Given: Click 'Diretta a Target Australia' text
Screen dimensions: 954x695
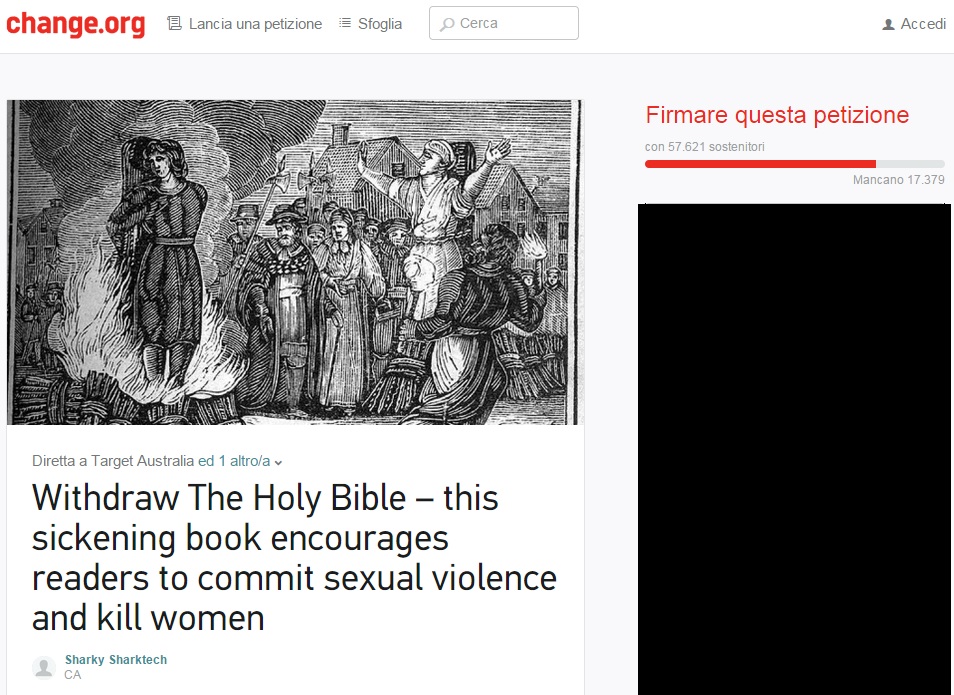Looking at the screenshot, I should point(113,461).
